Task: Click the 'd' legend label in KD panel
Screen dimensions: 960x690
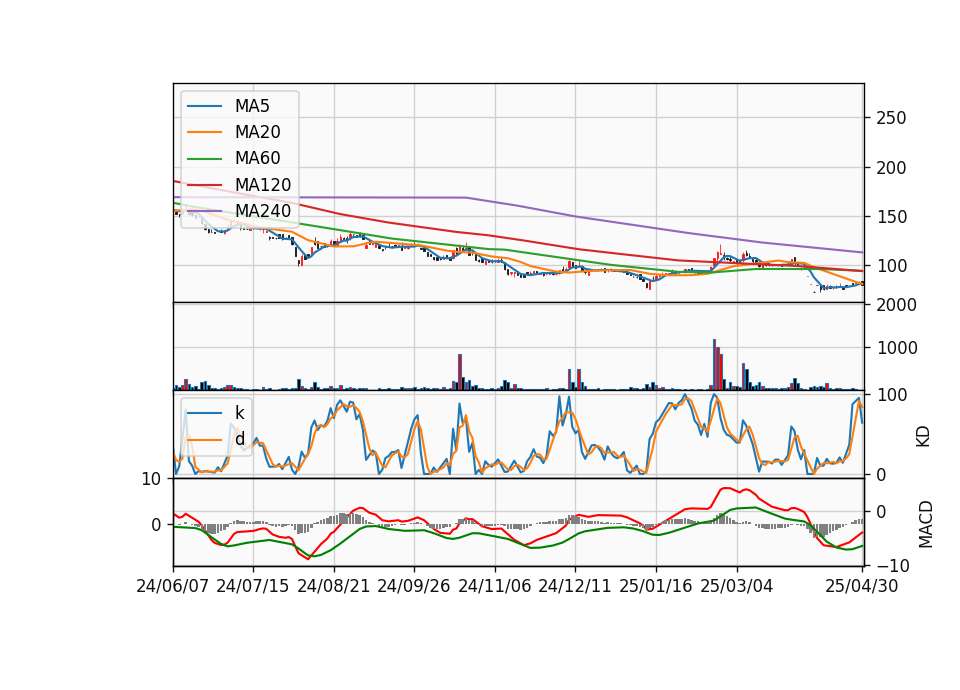Action: 240,439
